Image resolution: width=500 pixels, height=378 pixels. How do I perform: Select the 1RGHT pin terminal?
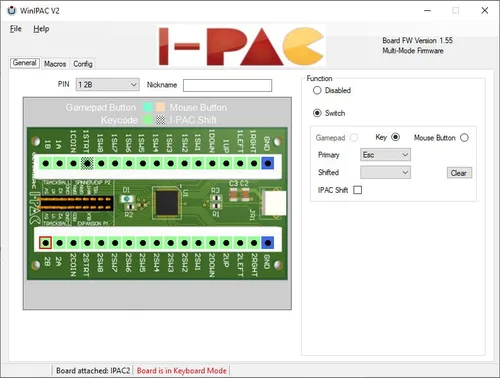click(254, 163)
